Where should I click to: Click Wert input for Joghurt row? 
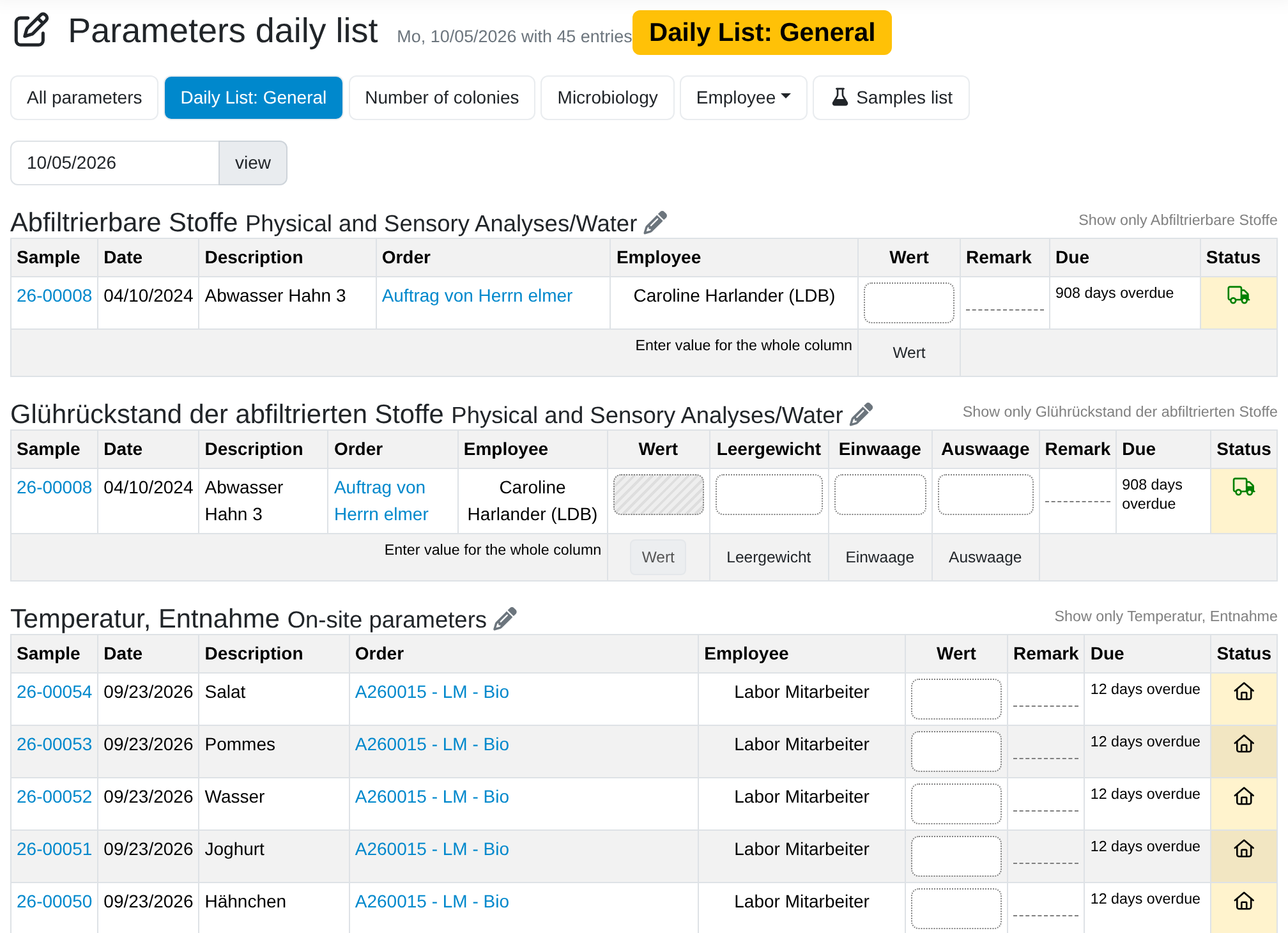[x=956, y=856]
